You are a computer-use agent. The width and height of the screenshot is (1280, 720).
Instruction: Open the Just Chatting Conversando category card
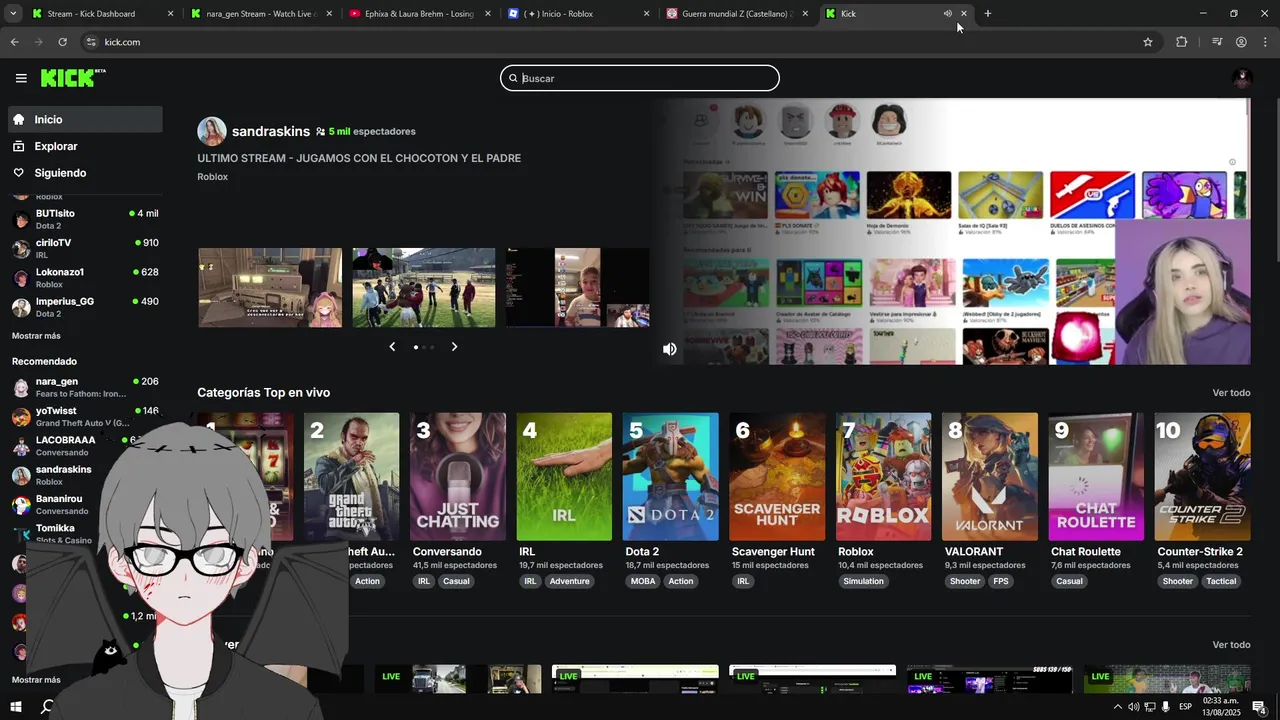click(x=458, y=477)
